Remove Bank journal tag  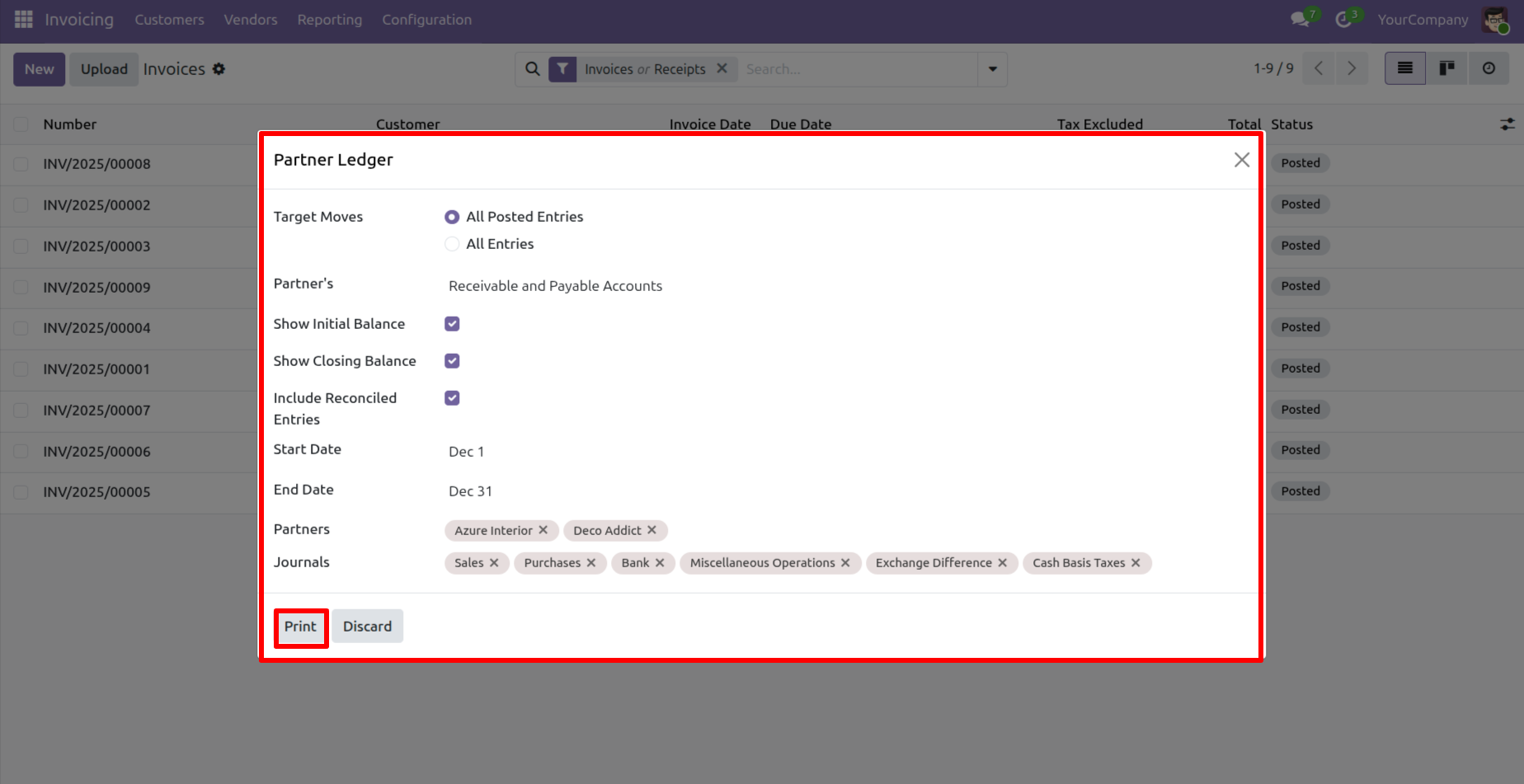point(660,563)
